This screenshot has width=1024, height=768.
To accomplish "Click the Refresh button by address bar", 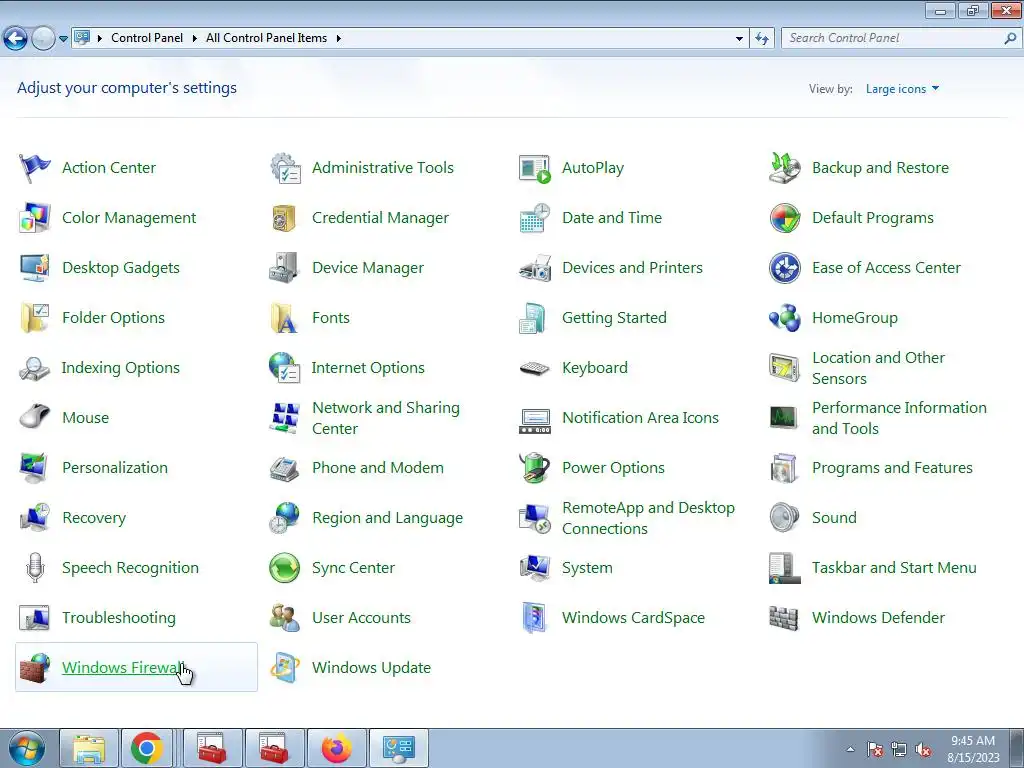I will click(x=761, y=39).
